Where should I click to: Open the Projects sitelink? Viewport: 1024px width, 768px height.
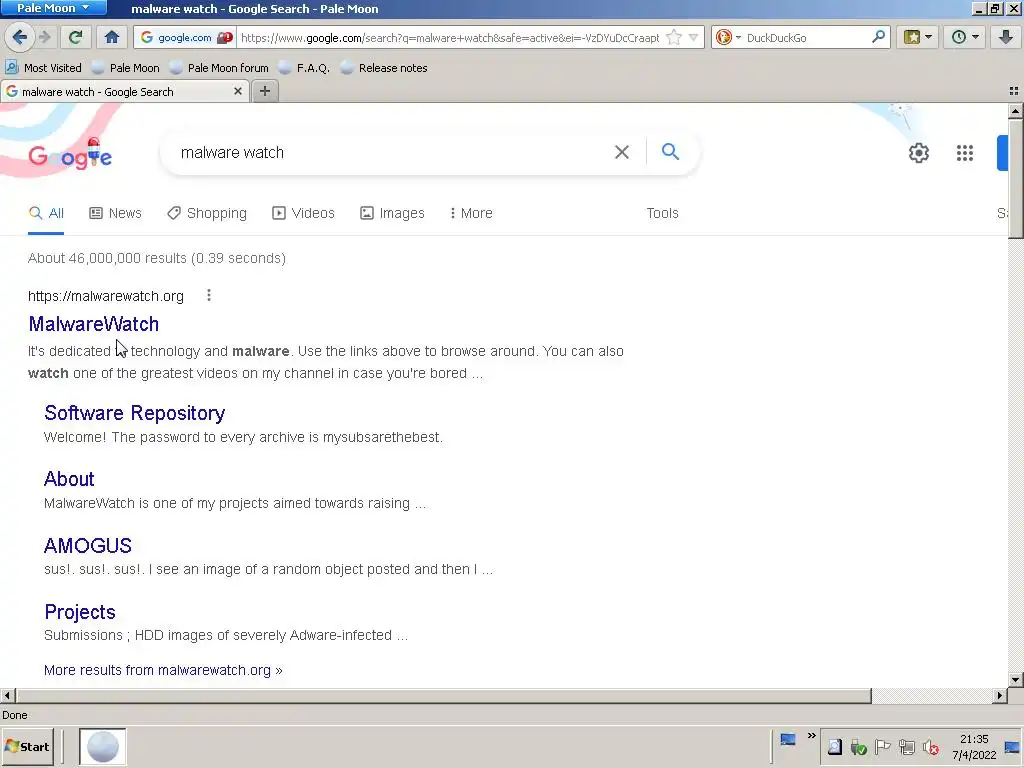(80, 611)
